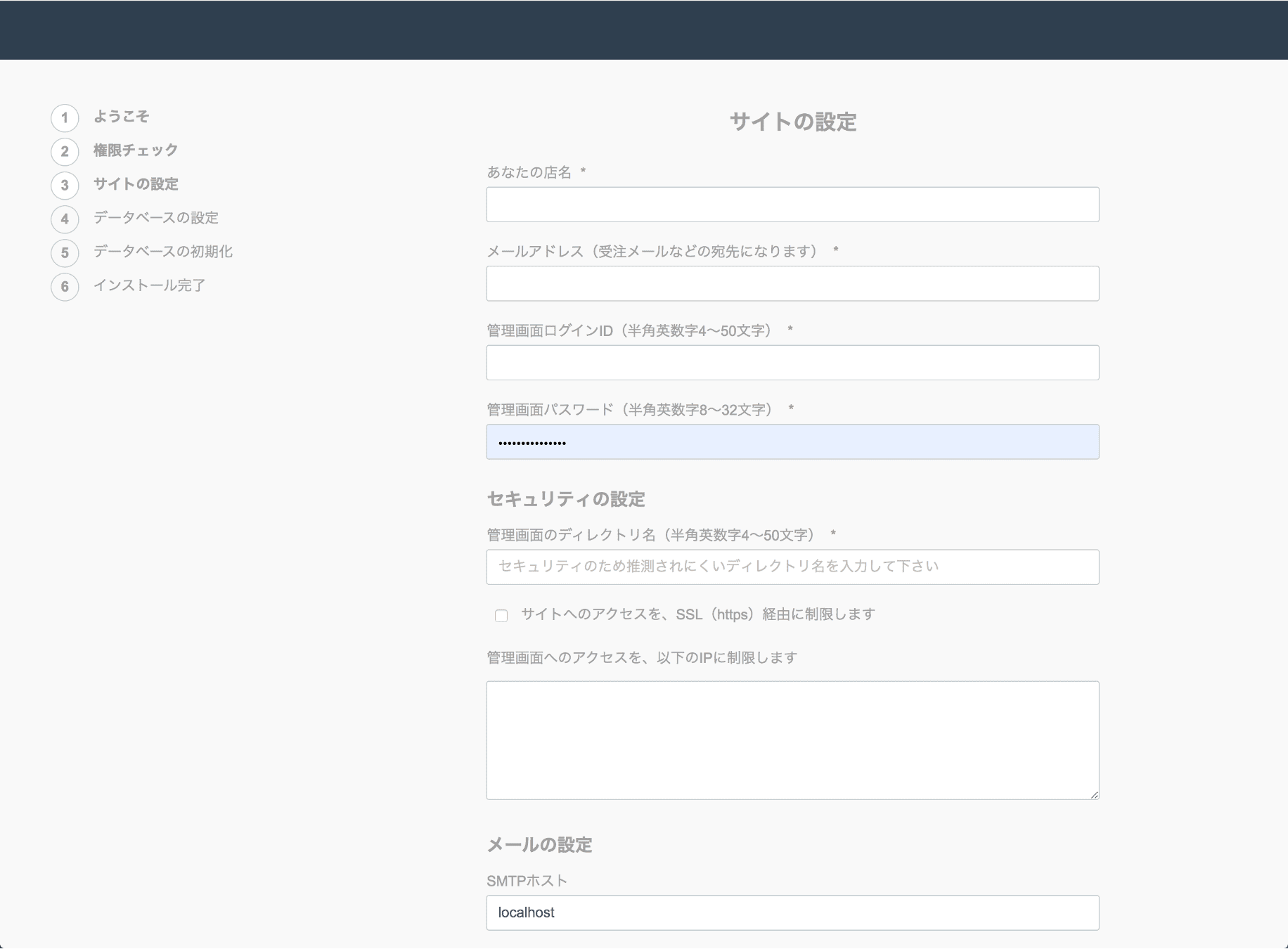
Task: Click step 1 circle icon for ようこそ
Action: point(65,117)
